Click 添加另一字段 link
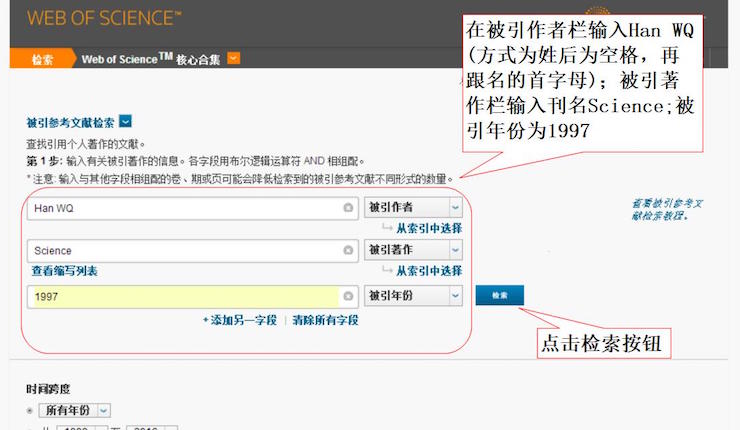Image resolution: width=740 pixels, height=430 pixels. pyautogui.click(x=240, y=320)
